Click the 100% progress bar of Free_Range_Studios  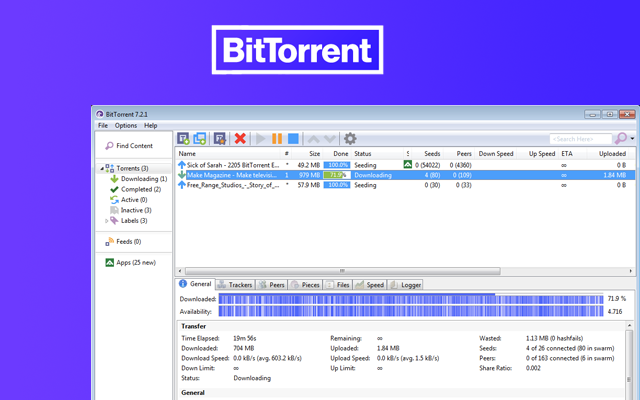[x=337, y=185]
